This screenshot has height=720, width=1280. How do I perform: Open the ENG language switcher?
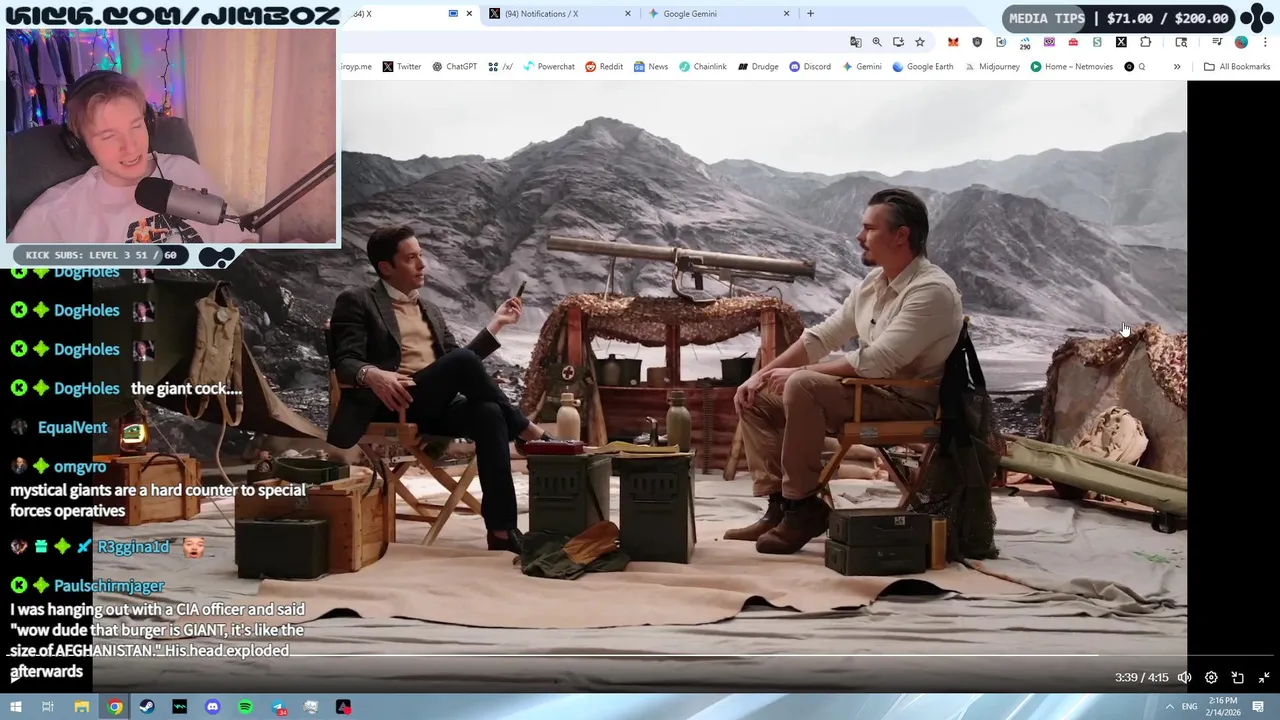(1189, 707)
